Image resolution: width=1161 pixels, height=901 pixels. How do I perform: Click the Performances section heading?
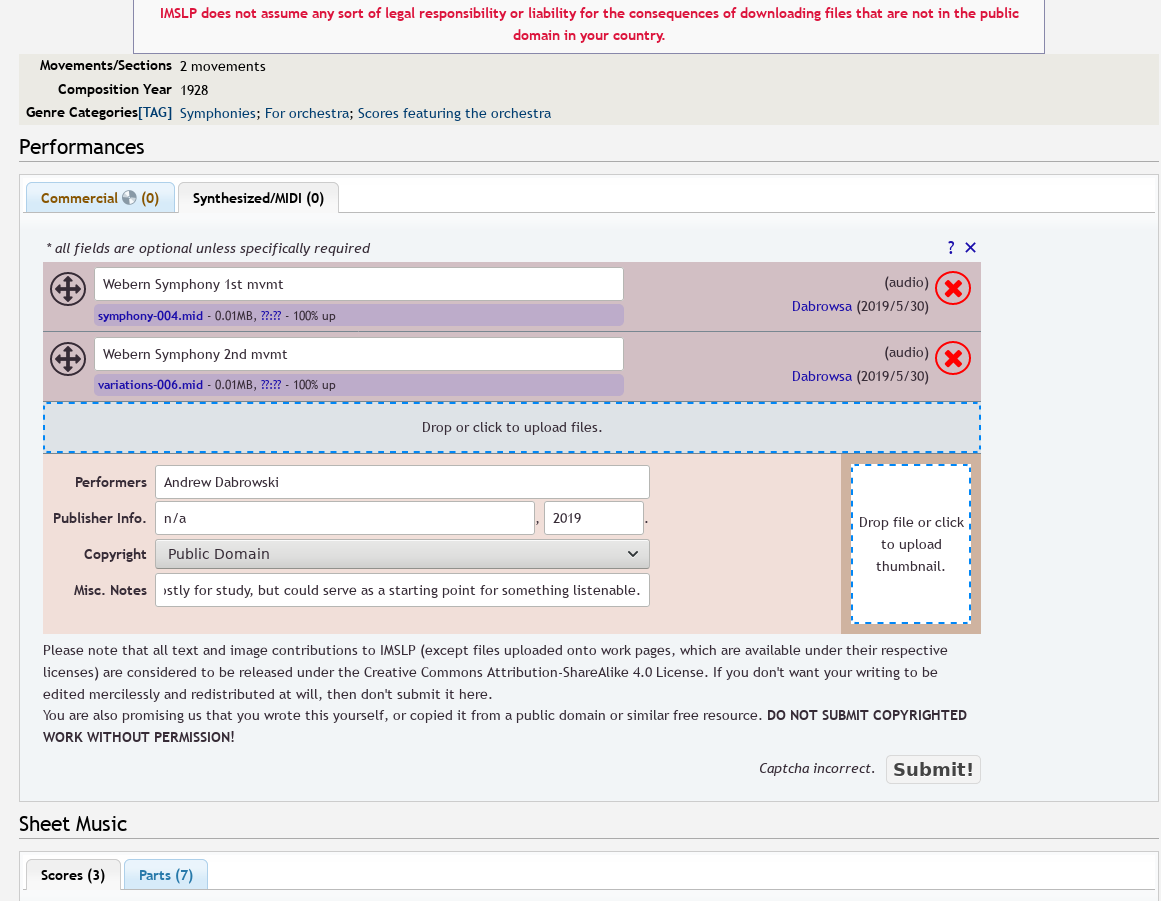(81, 147)
